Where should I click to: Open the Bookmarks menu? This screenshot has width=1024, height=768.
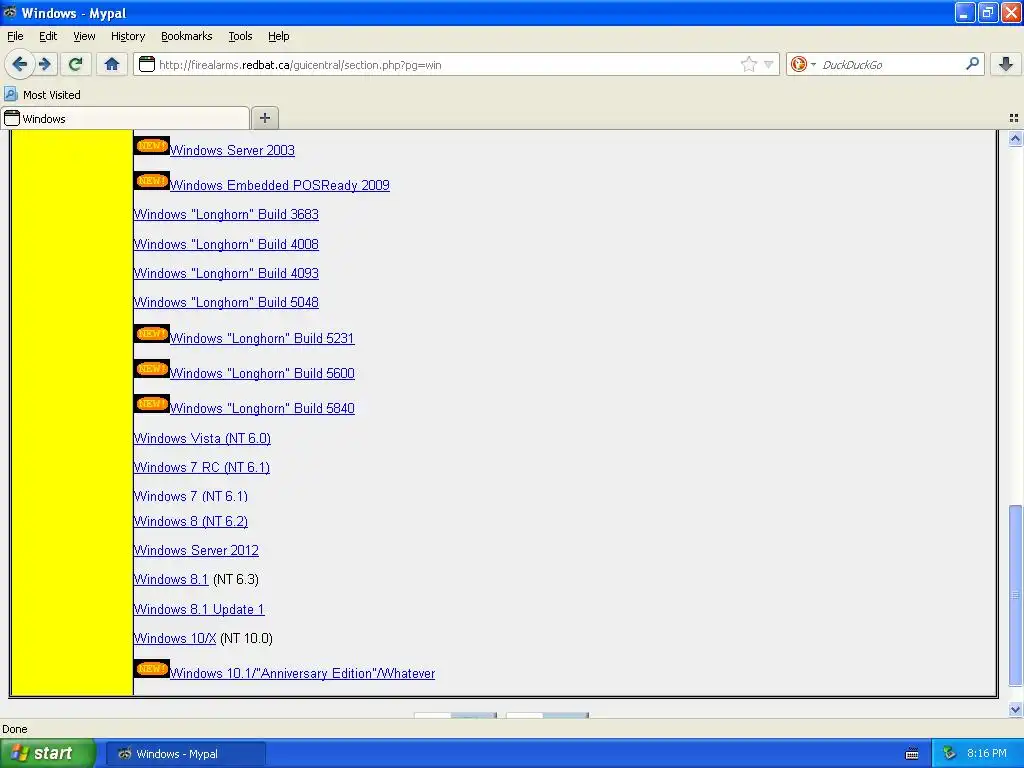click(186, 36)
